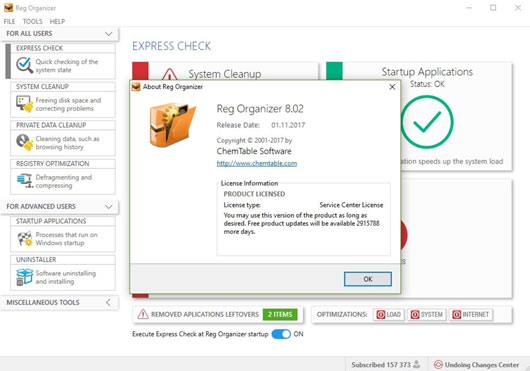Image resolution: width=530 pixels, height=371 pixels.
Task: Click the INTERNET optimization button
Action: coord(471,315)
